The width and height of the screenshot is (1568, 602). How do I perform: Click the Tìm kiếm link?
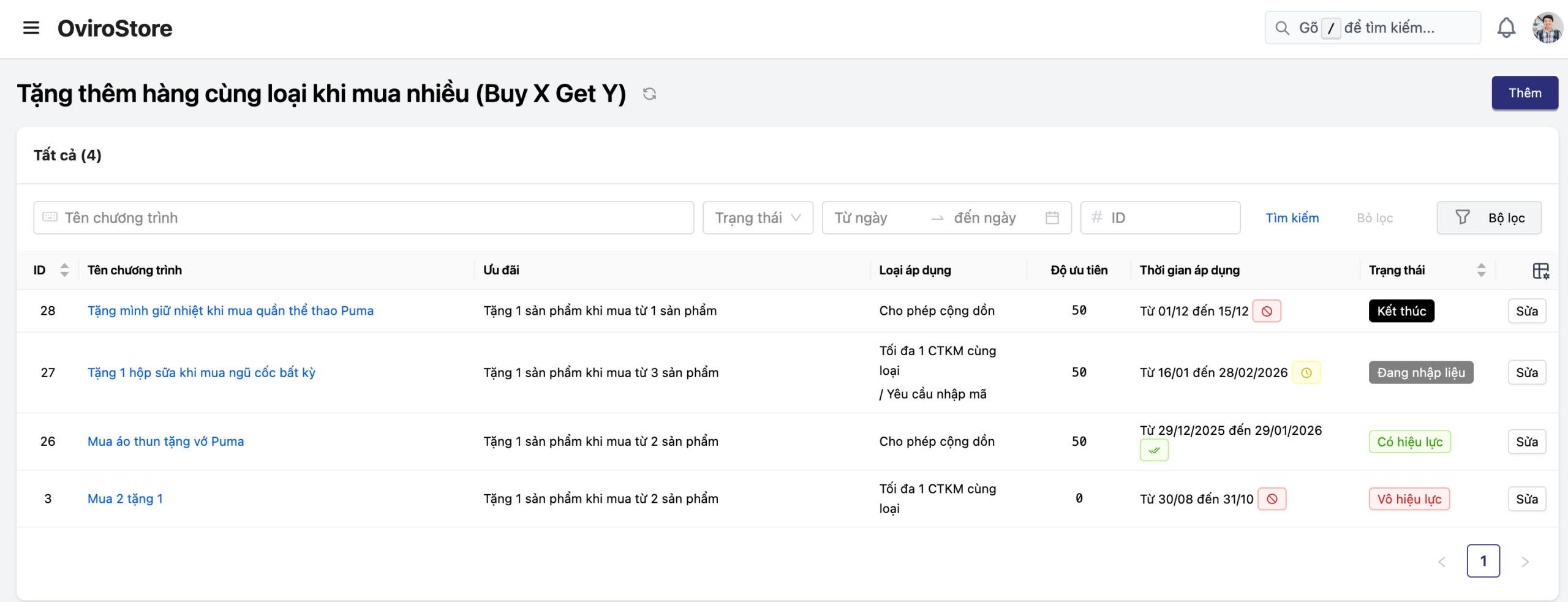tap(1292, 218)
